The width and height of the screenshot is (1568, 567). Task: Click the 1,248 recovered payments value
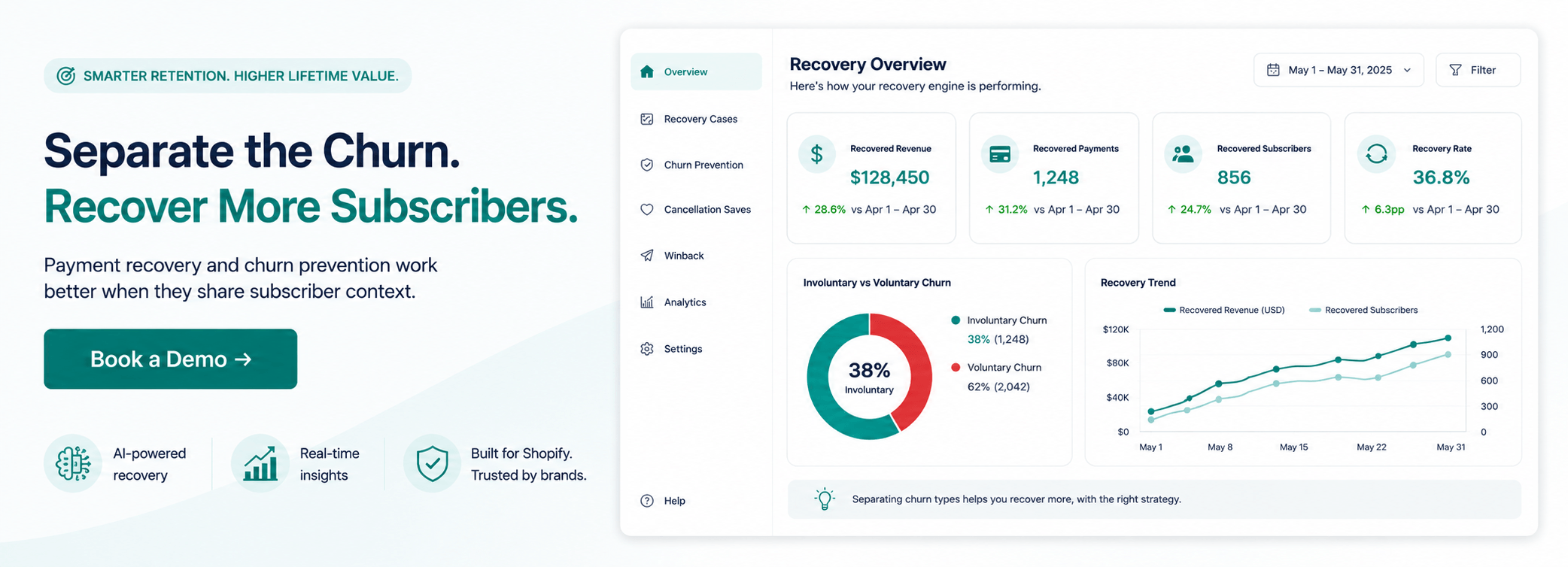pos(1056,177)
